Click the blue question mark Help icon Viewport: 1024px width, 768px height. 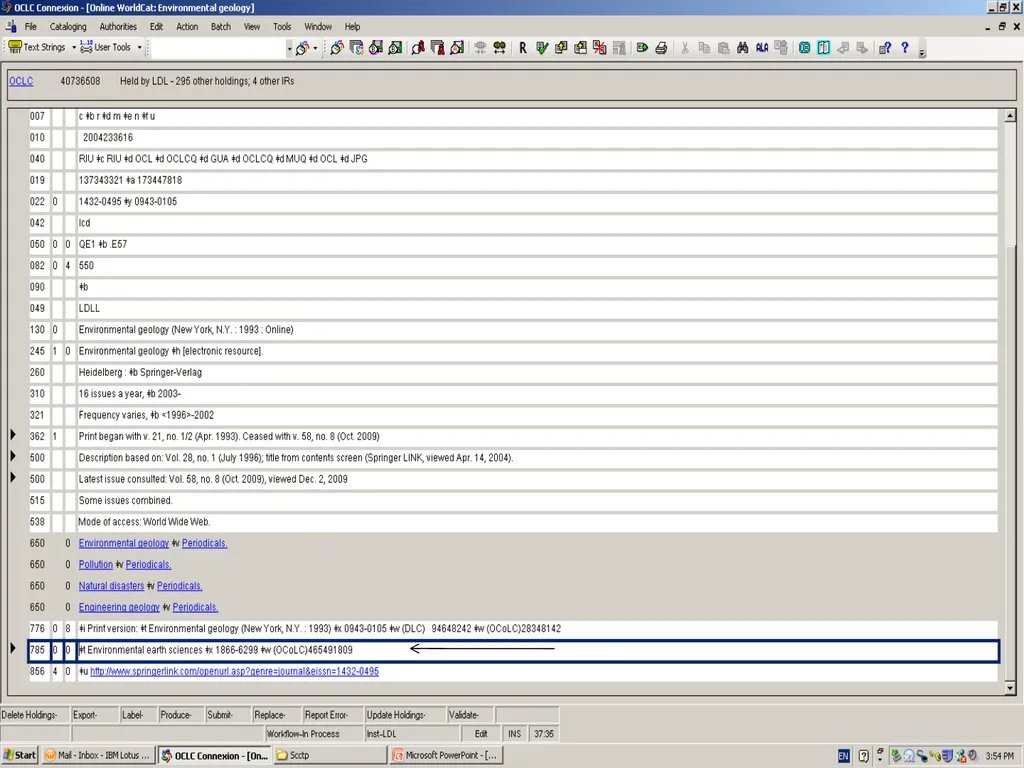pyautogui.click(x=904, y=48)
